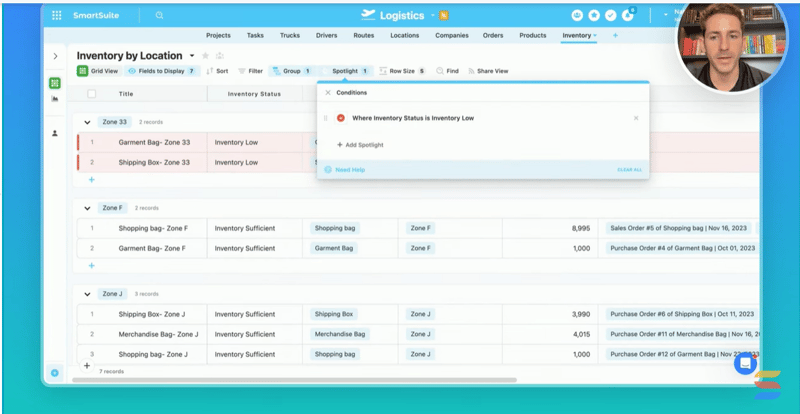Screen dimensions: 800x414
Task: Collapse the Zone 33 group
Action: (87, 122)
